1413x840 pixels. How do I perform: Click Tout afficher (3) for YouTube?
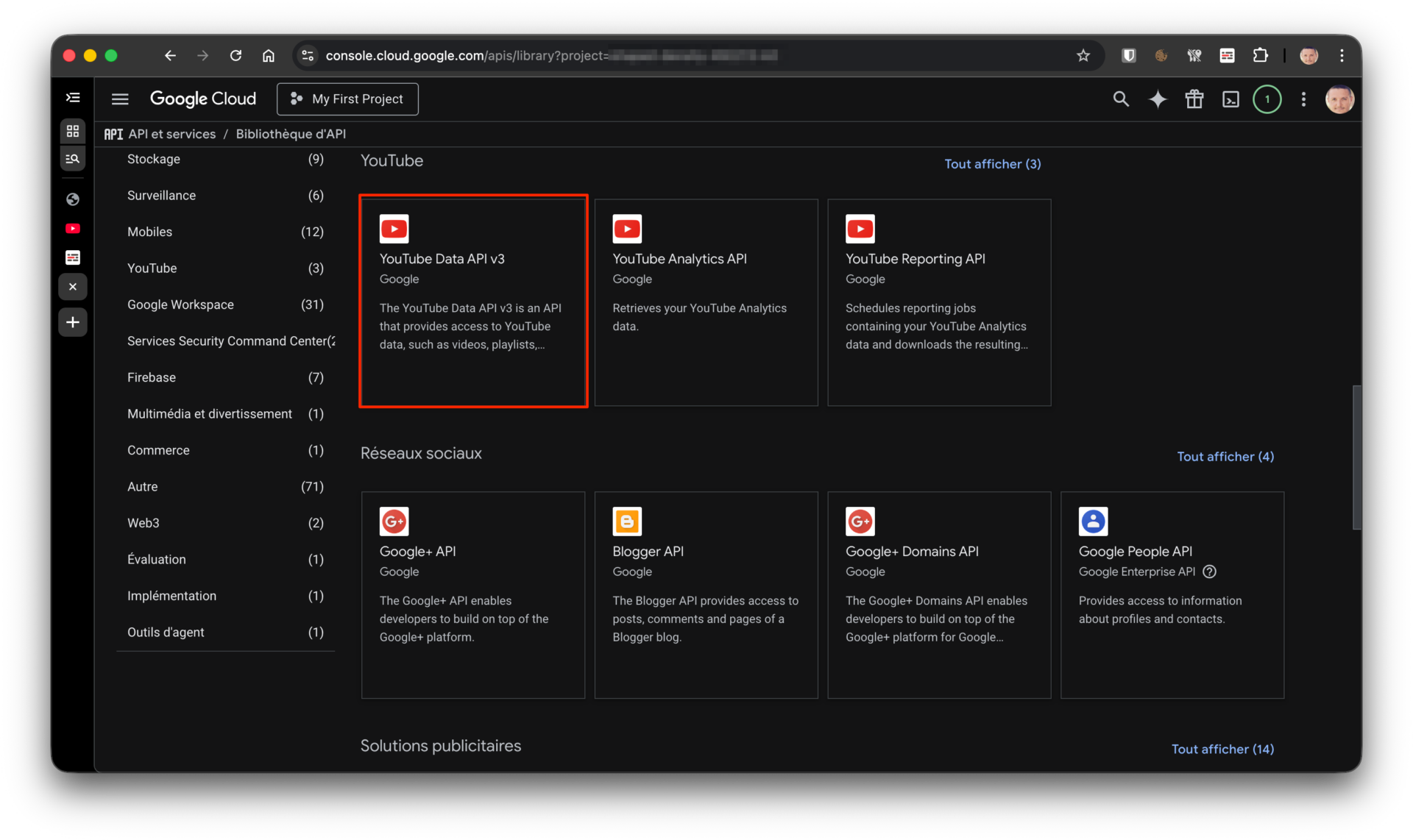[993, 164]
